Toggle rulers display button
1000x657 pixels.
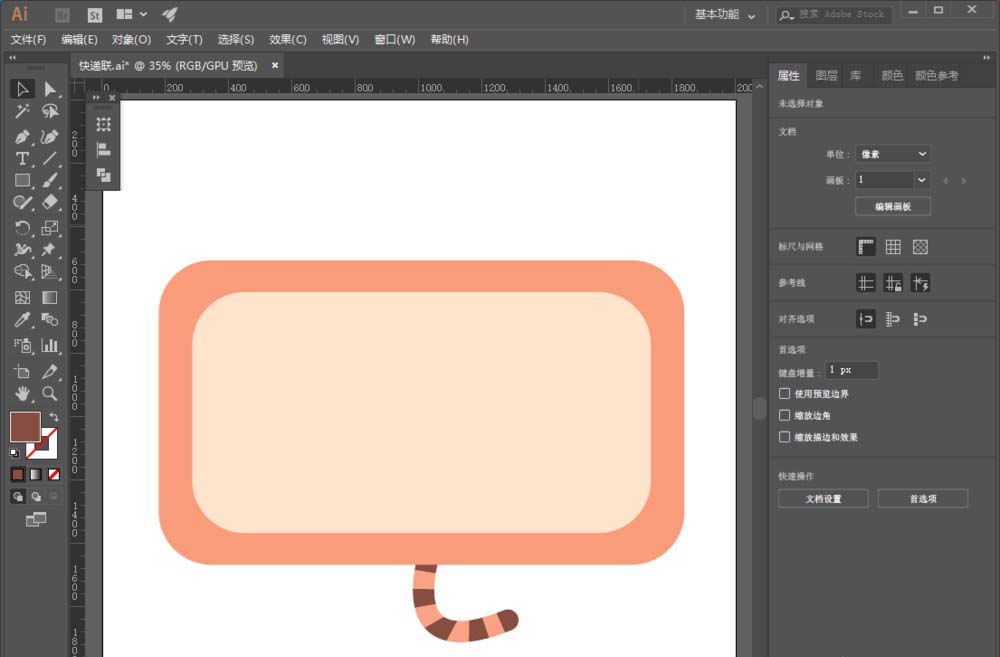click(x=865, y=247)
